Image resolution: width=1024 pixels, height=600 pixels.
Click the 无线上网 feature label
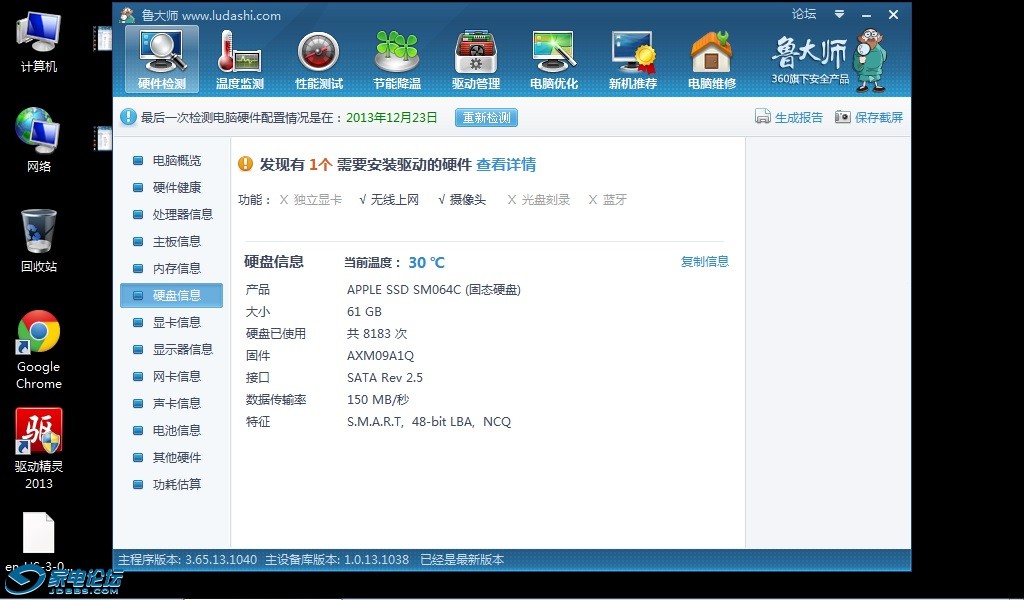(x=394, y=200)
